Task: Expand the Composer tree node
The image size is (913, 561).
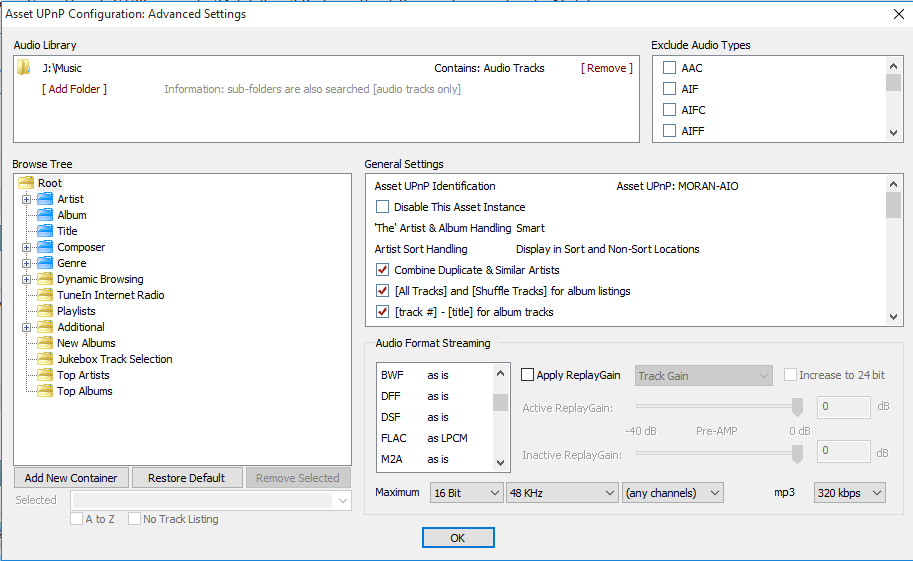Action: [x=27, y=247]
